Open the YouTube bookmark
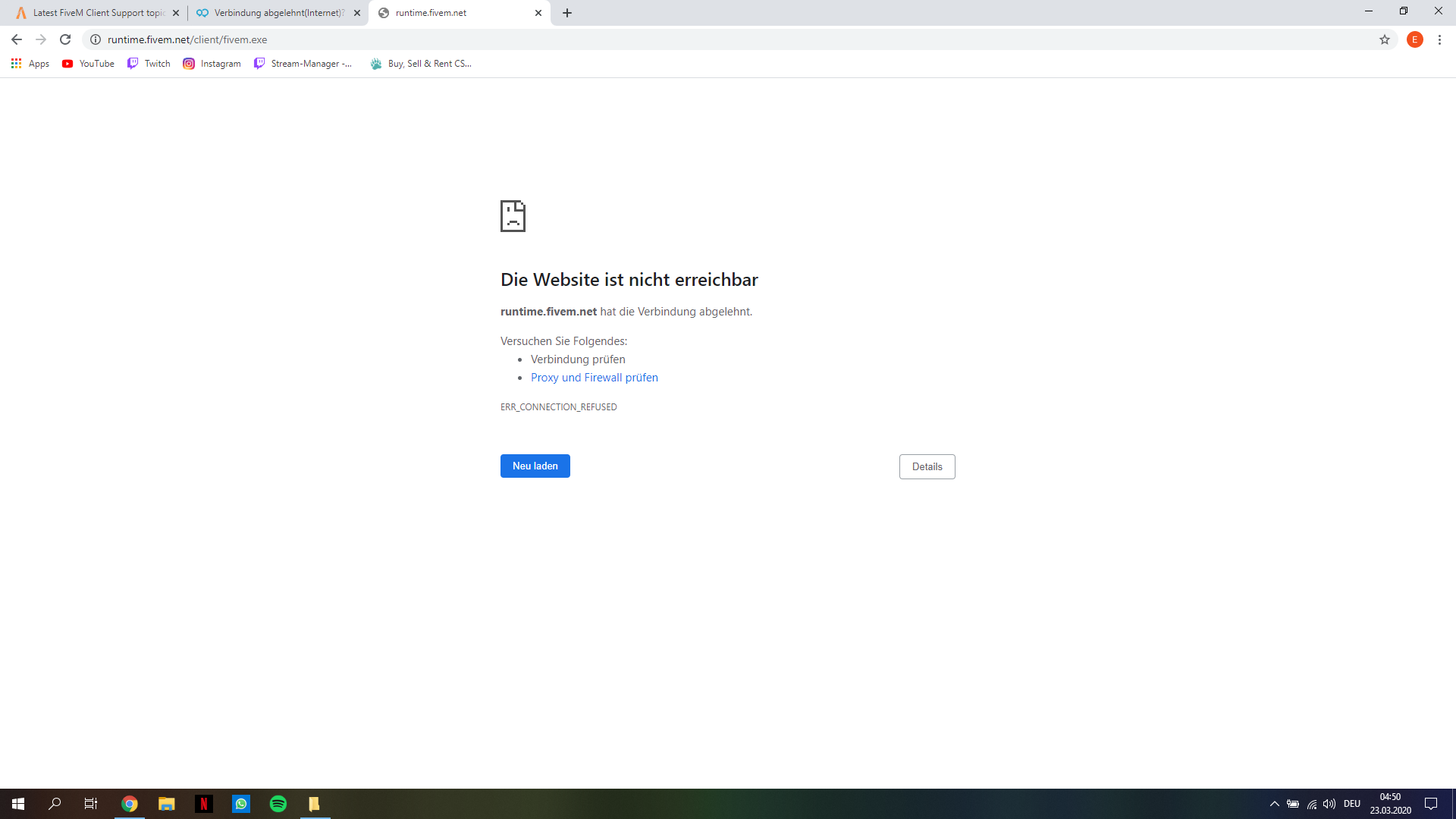Image resolution: width=1456 pixels, height=819 pixels. [x=88, y=64]
